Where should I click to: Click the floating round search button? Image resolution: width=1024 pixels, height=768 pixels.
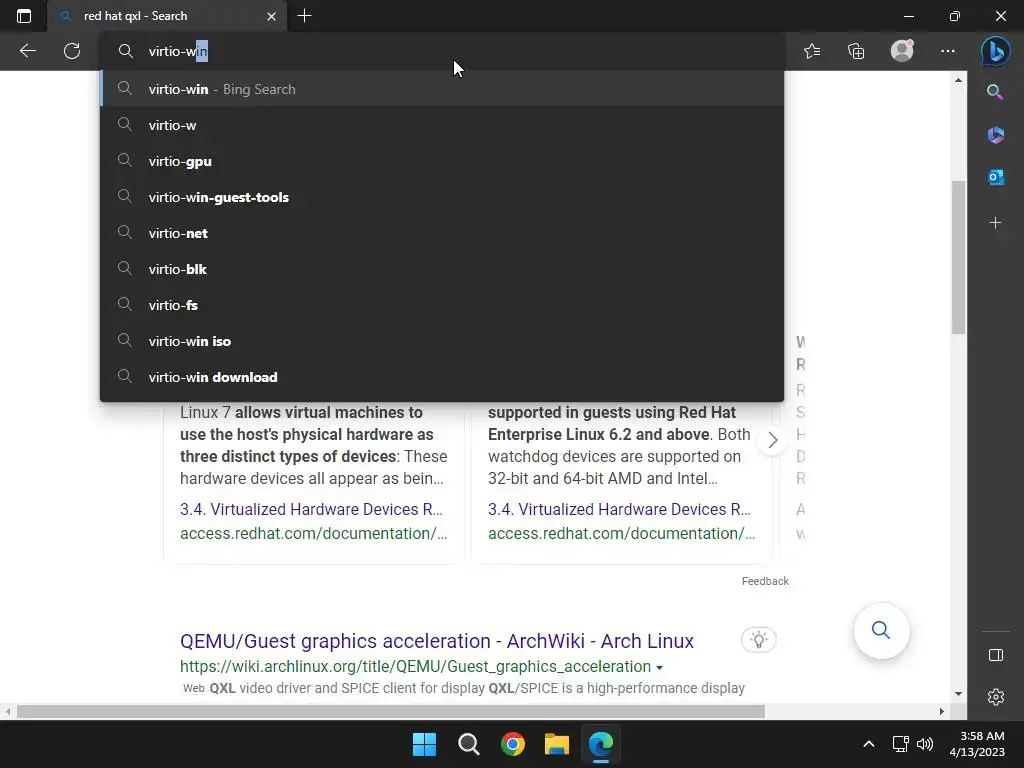(x=881, y=630)
